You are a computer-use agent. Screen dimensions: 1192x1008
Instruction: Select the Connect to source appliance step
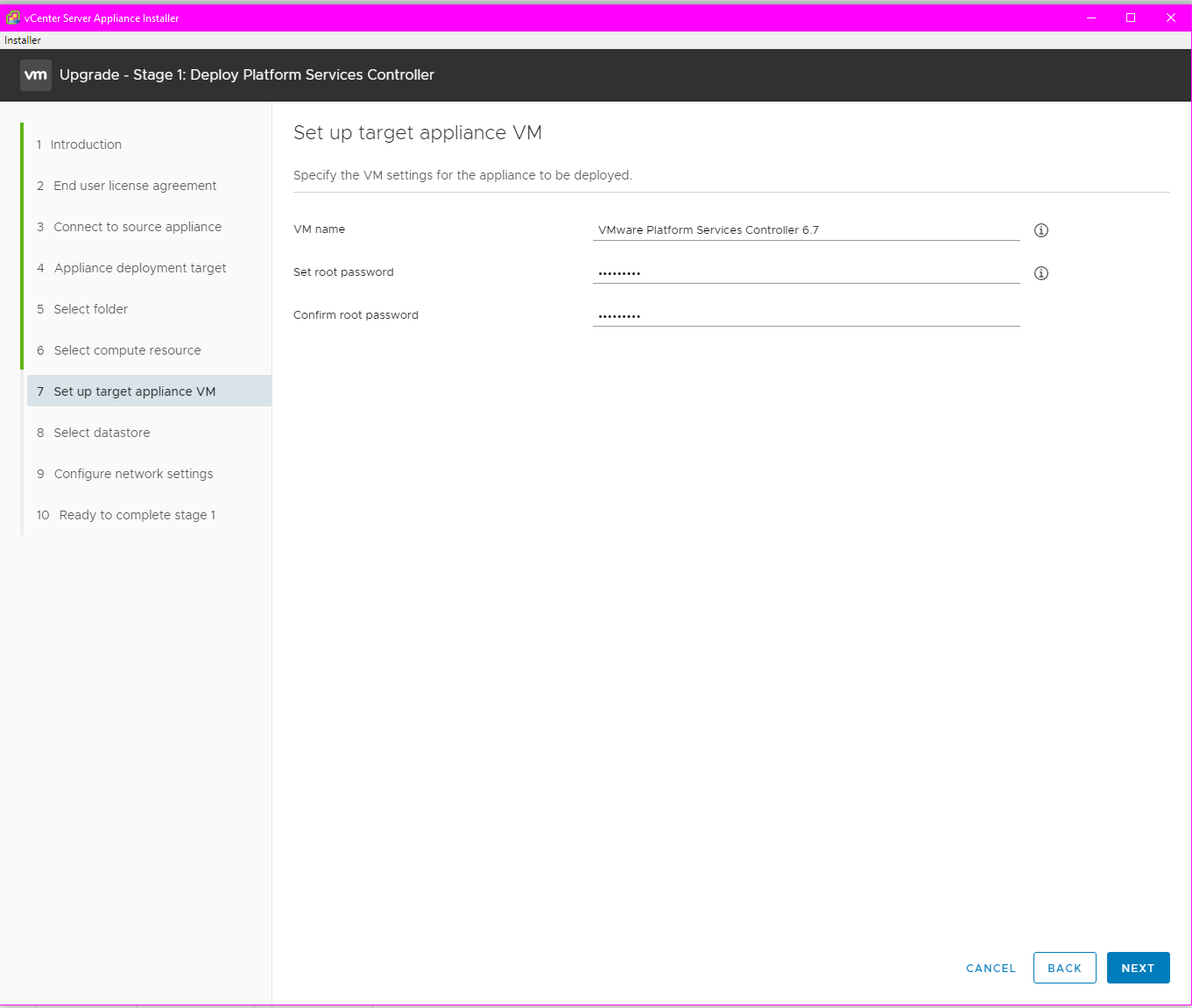138,226
